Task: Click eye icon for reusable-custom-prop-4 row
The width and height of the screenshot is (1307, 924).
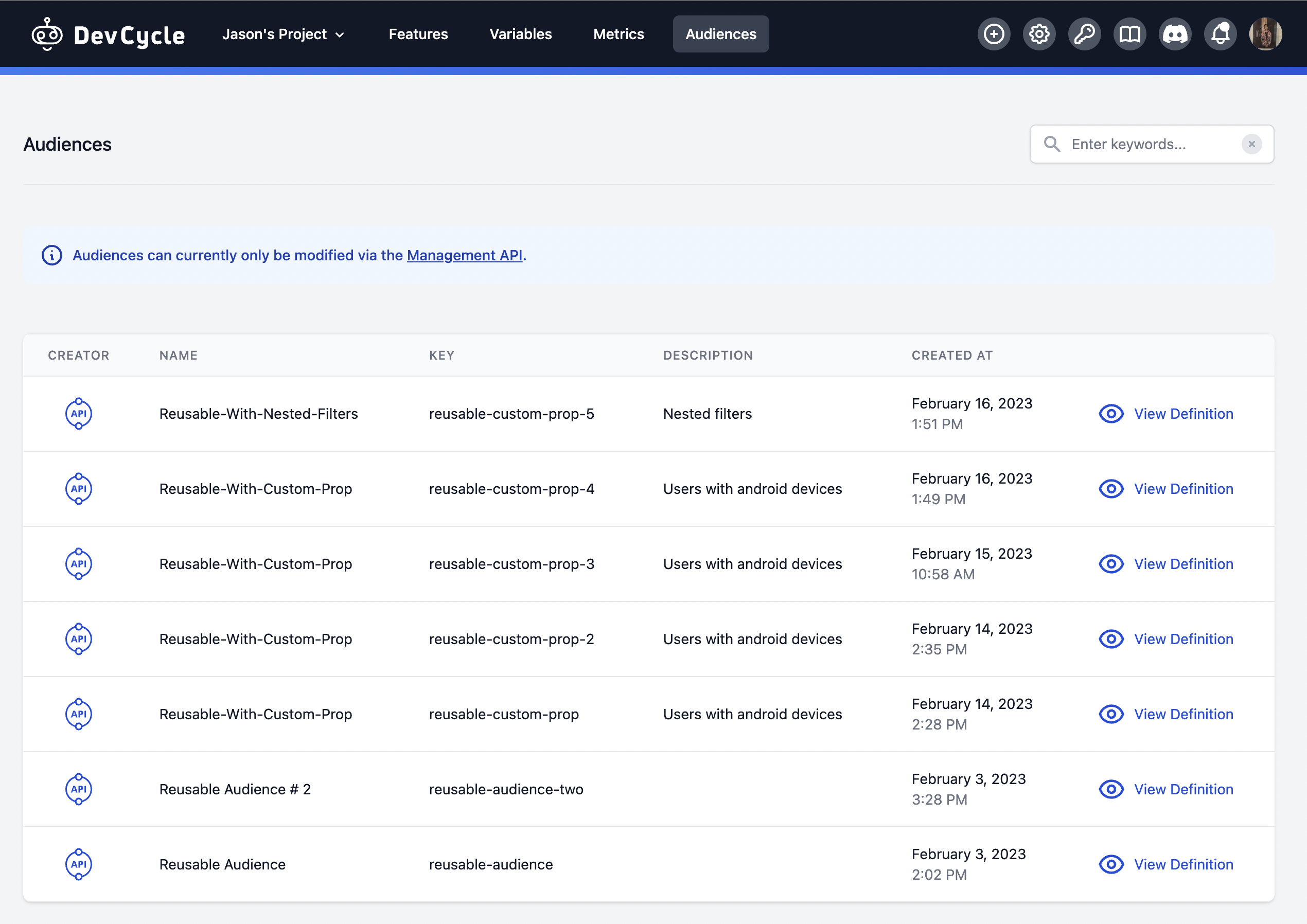Action: (1110, 489)
